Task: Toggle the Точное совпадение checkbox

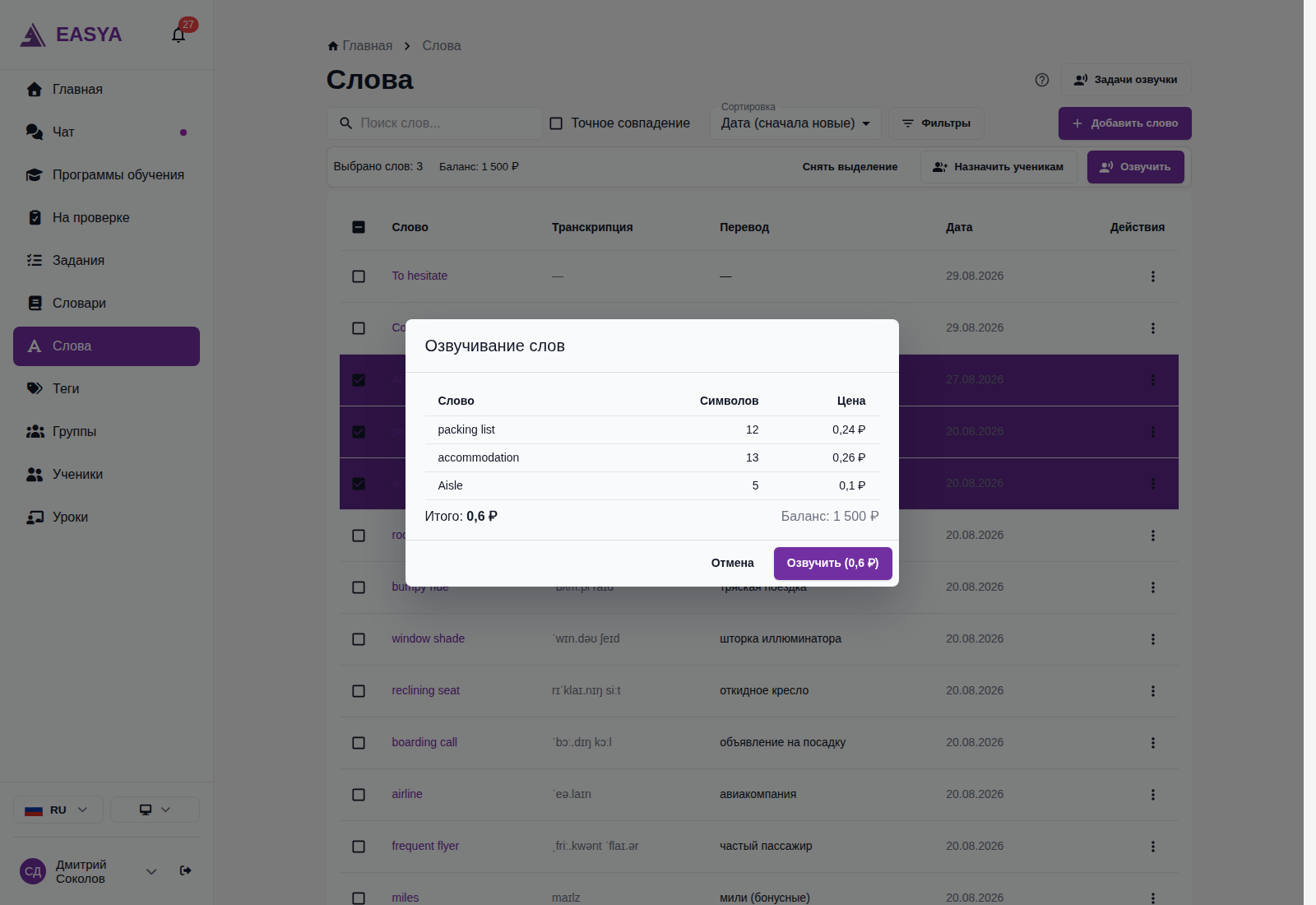Action: coord(556,123)
